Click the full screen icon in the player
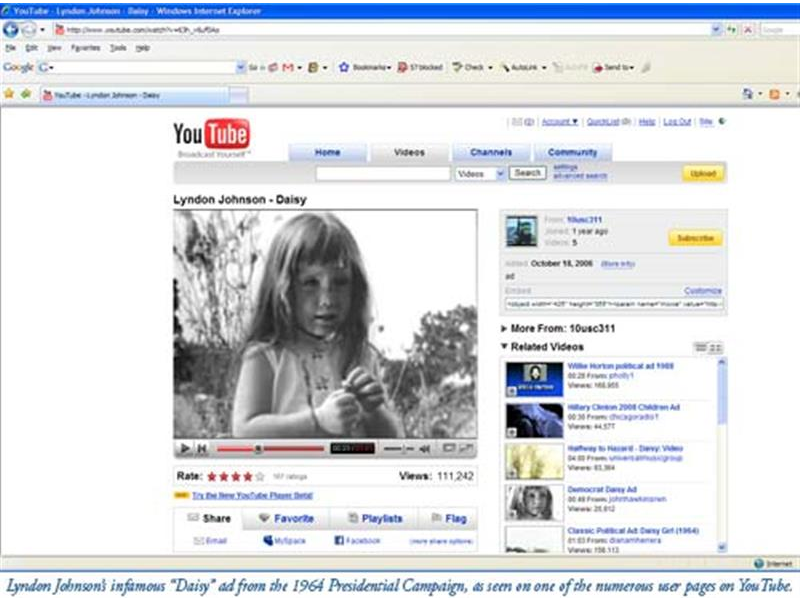The image size is (800, 600). coord(466,448)
